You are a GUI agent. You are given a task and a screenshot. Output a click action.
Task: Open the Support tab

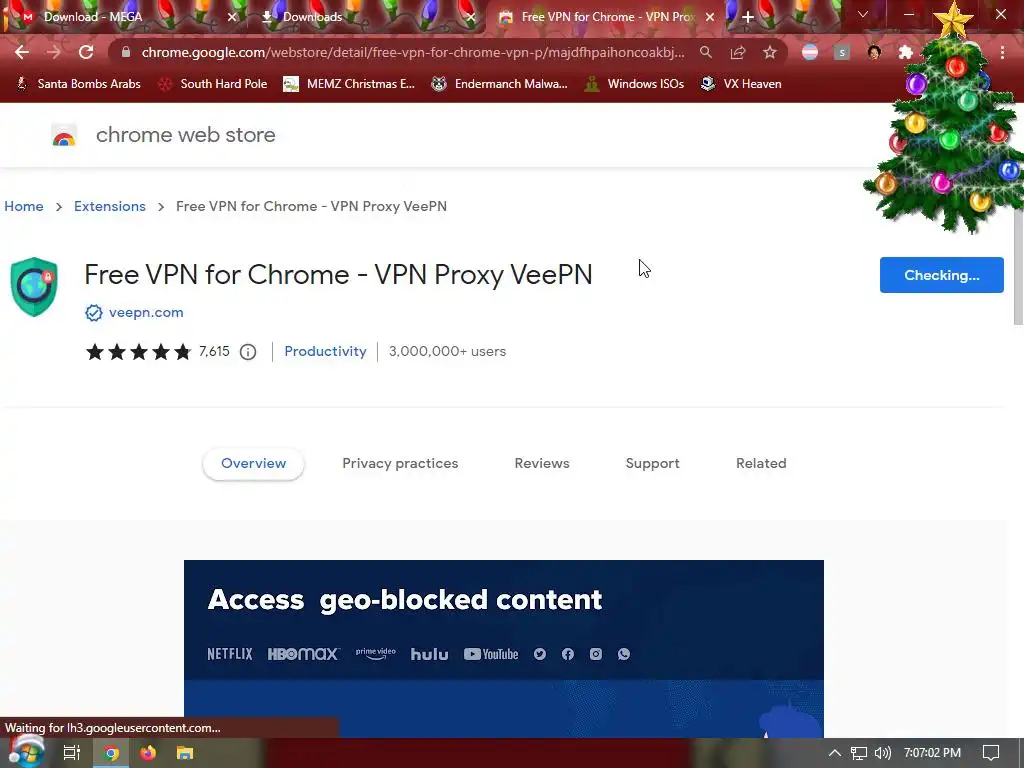(652, 464)
